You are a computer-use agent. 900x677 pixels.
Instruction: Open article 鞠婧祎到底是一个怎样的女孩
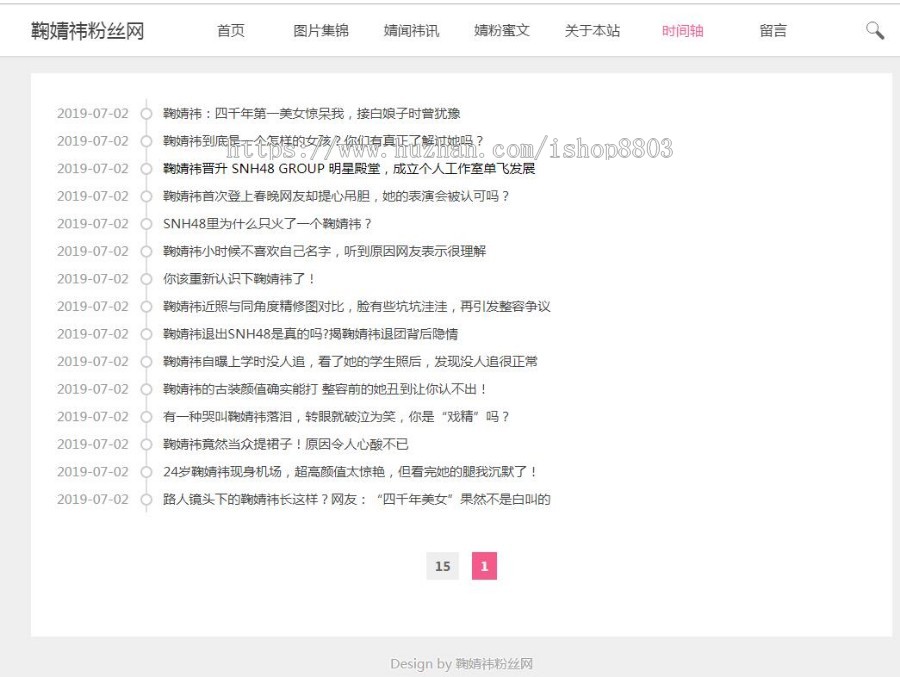coord(323,141)
